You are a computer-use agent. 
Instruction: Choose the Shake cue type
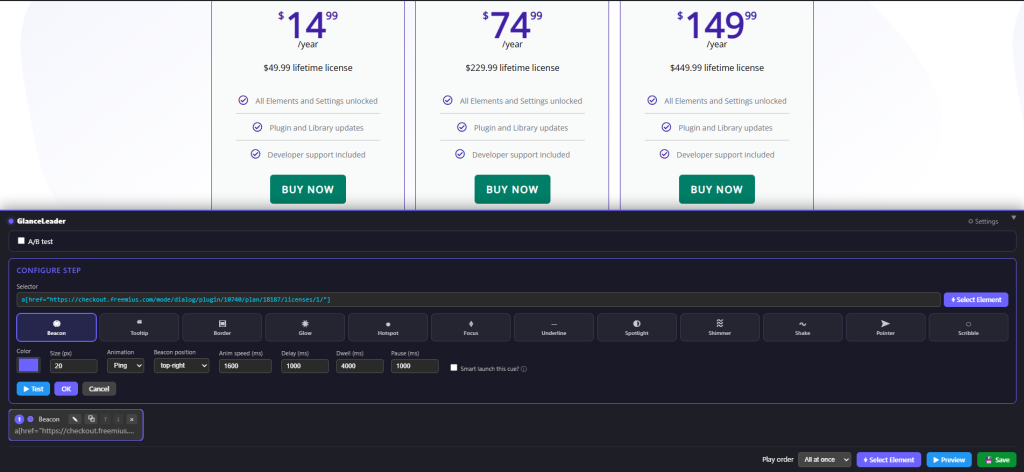(803, 327)
